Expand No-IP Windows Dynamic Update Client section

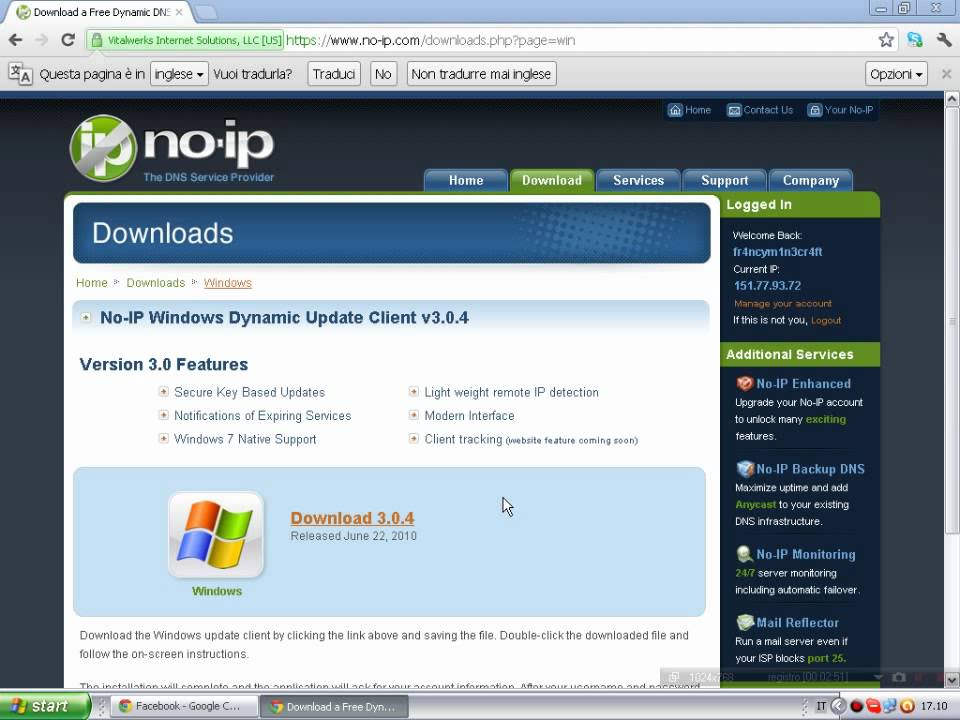86,317
